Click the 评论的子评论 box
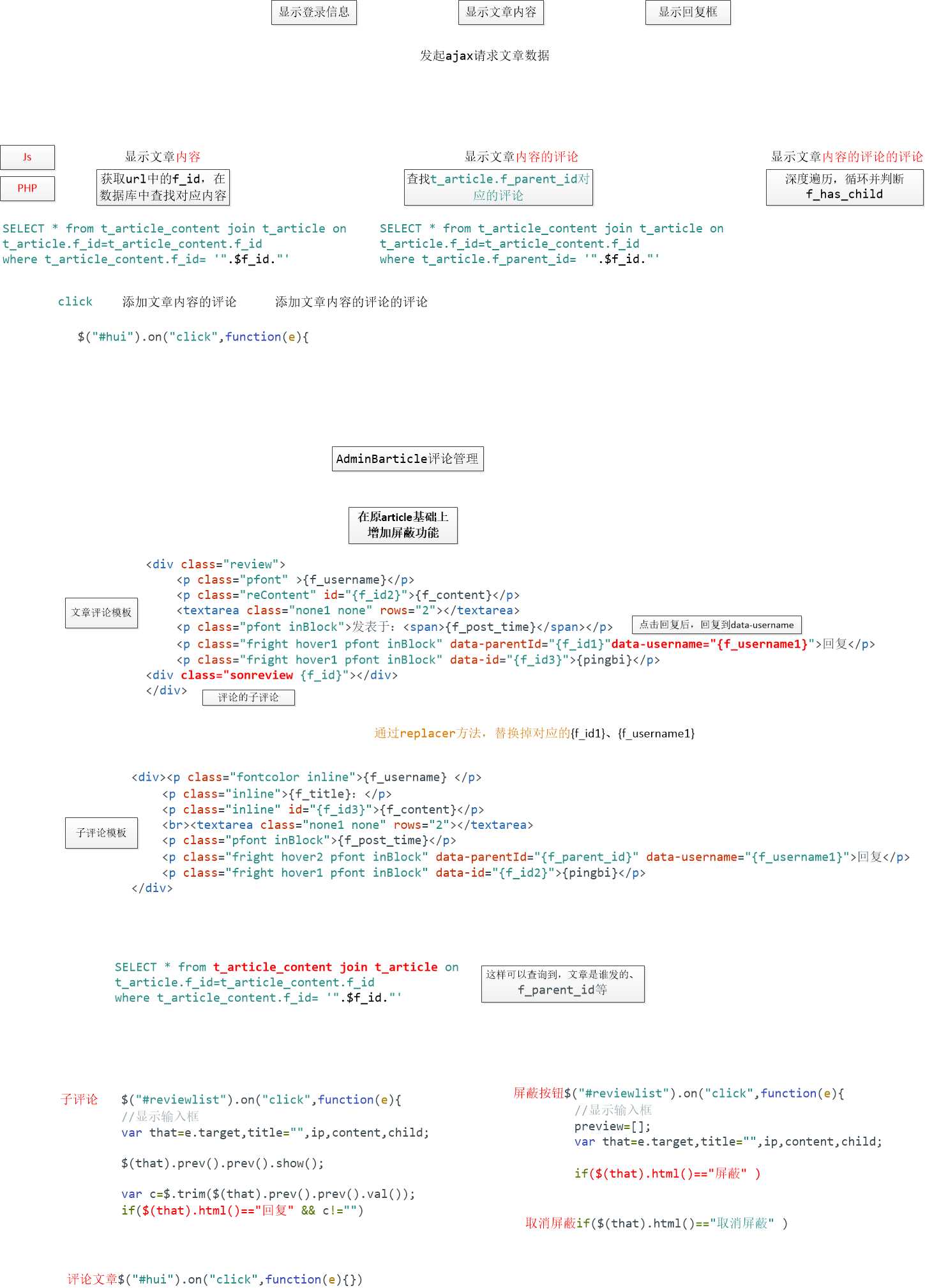This screenshot has height=1288, width=925. pyautogui.click(x=248, y=697)
